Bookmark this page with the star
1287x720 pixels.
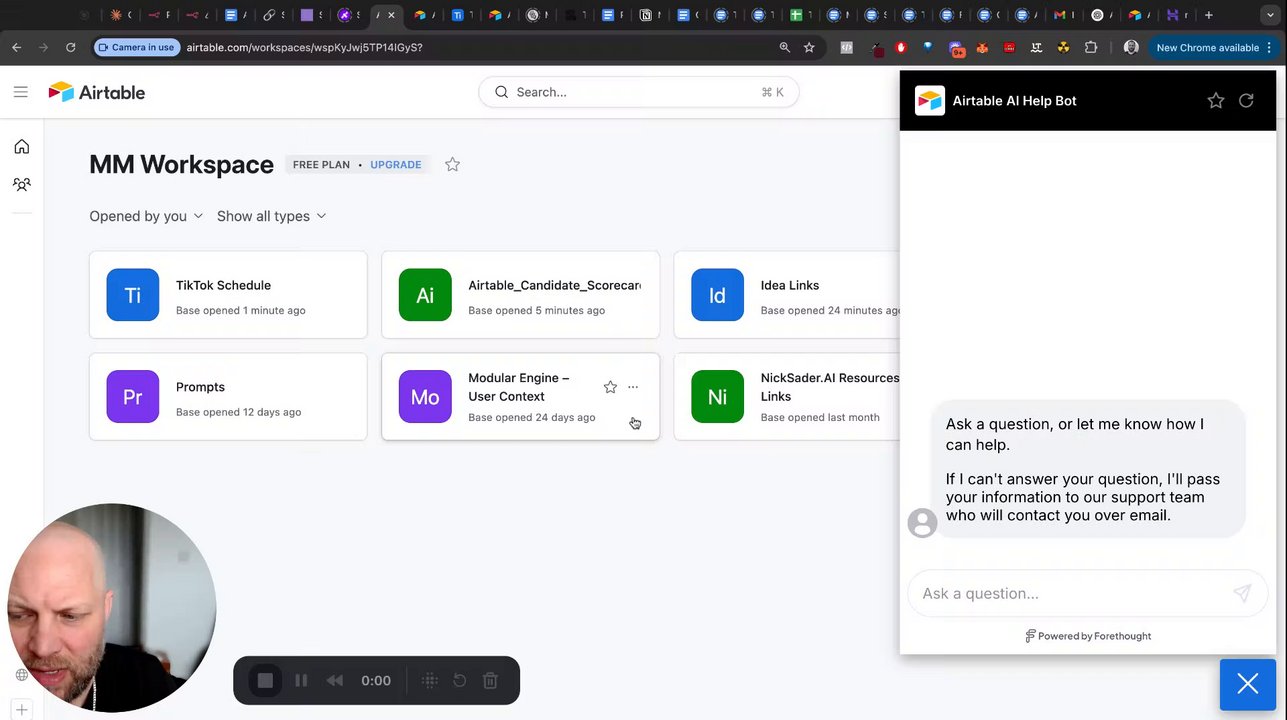[809, 47]
